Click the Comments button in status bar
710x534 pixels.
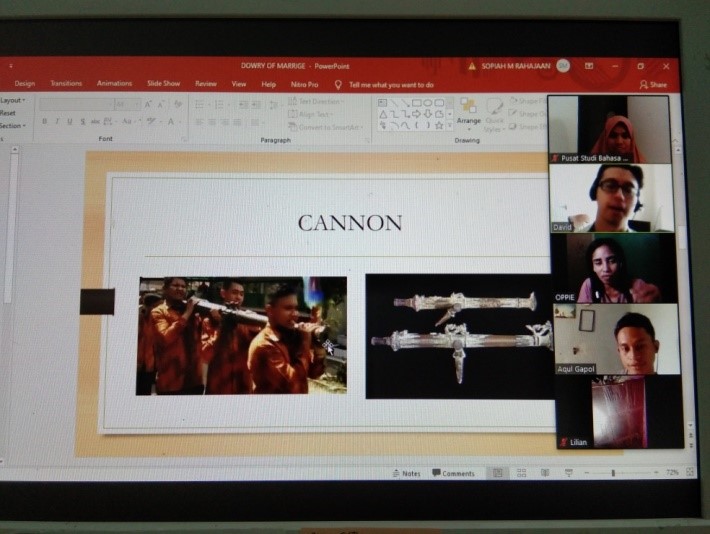point(453,473)
